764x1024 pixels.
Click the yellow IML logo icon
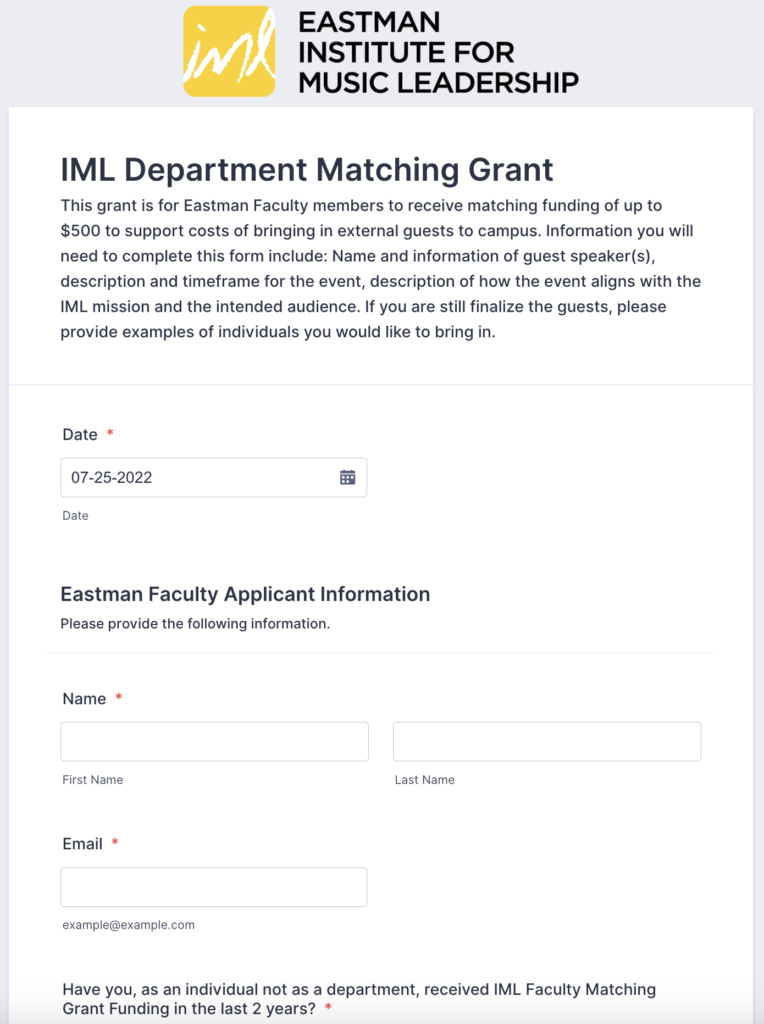pyautogui.click(x=229, y=52)
